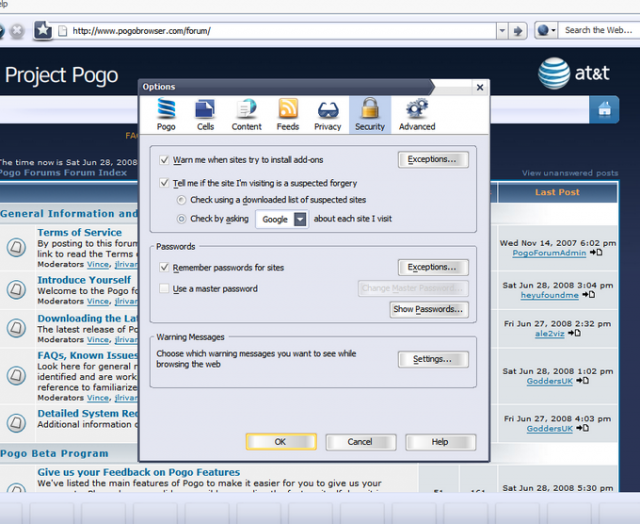640x524 pixels.
Task: Open the search engine selector dropdown
Action: 546,30
